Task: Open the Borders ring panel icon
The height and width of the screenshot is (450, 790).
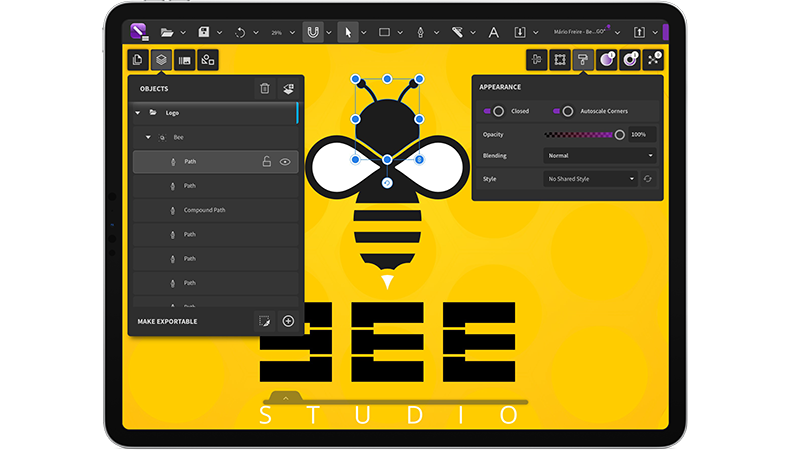Action: [x=630, y=60]
